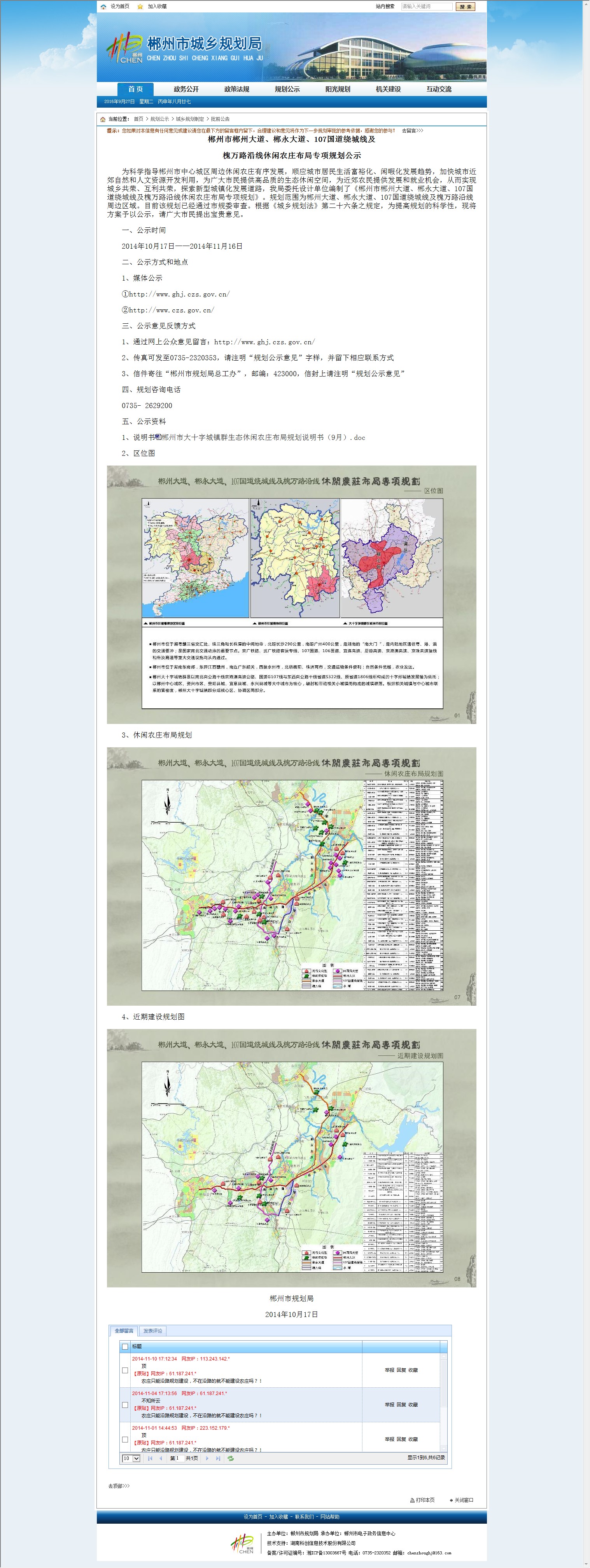Screen dimensions: 590x1568
Task: Open the www.czs.gov.cn media link
Action: tap(171, 310)
